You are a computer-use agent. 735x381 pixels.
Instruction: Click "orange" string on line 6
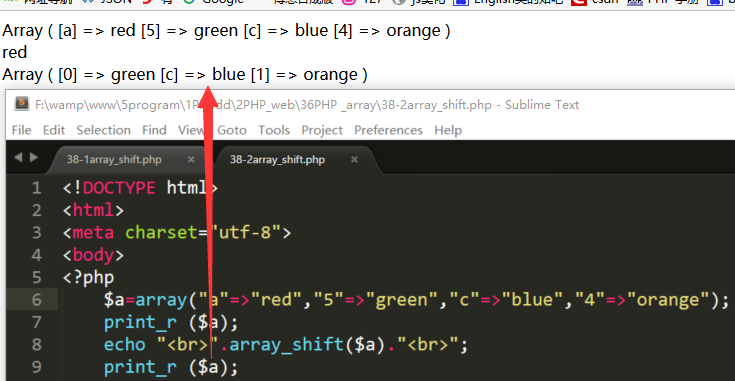tap(668, 300)
